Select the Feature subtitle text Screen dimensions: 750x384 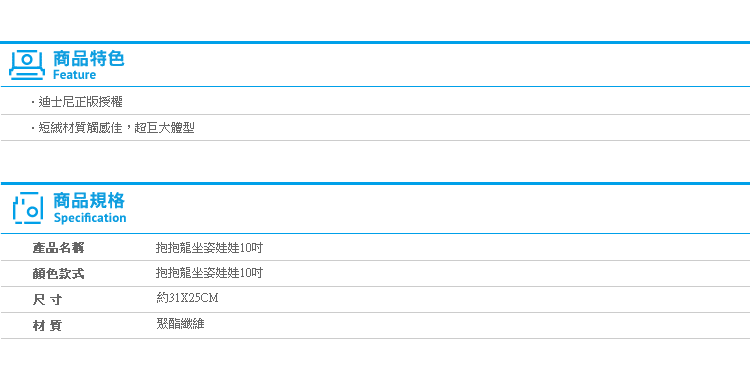pyautogui.click(x=74, y=75)
